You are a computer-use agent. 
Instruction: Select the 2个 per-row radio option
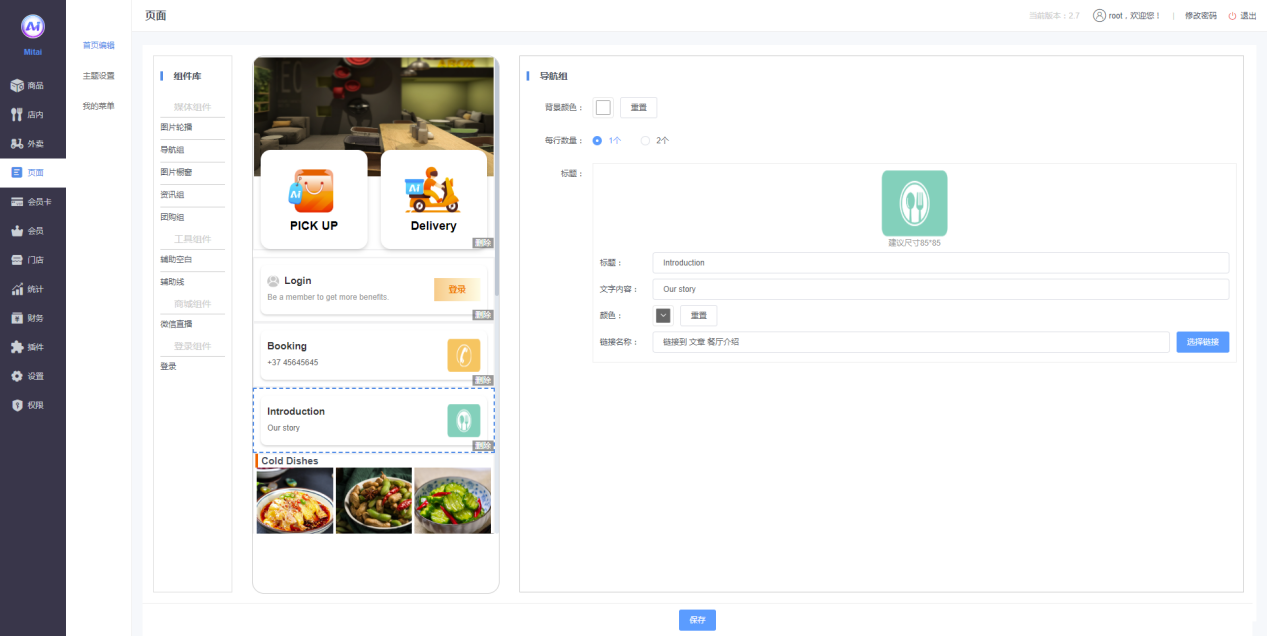pyautogui.click(x=645, y=141)
